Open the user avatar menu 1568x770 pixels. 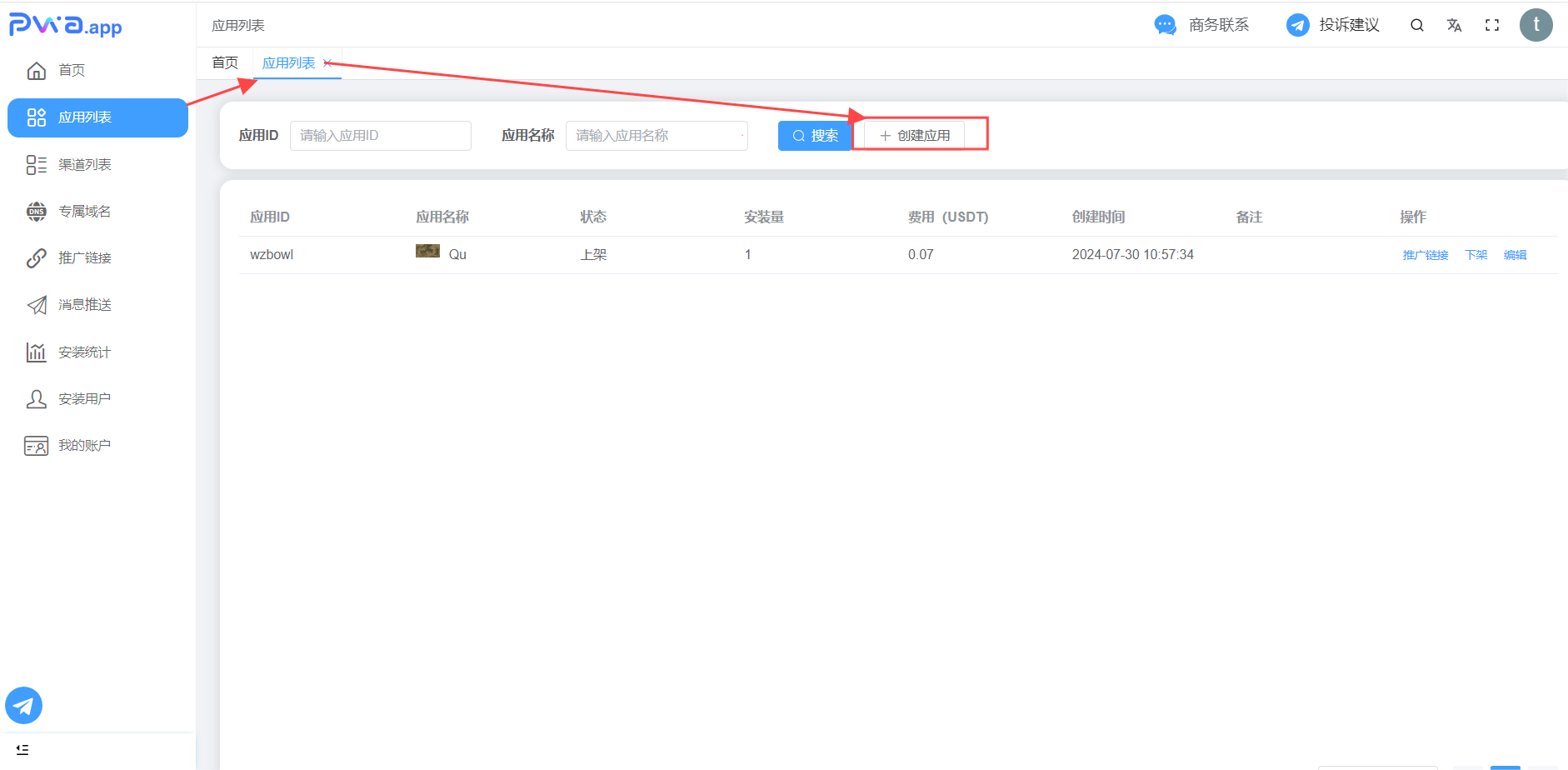tap(1536, 25)
